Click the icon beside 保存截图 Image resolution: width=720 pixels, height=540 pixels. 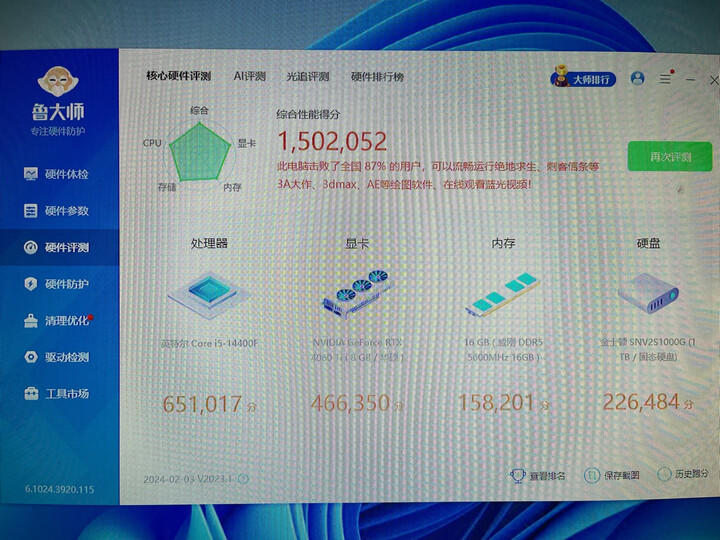point(591,475)
